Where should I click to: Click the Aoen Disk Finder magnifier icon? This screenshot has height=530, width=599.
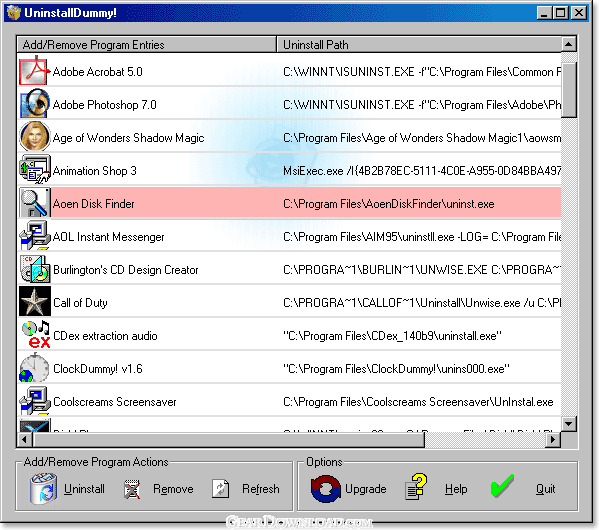point(34,203)
